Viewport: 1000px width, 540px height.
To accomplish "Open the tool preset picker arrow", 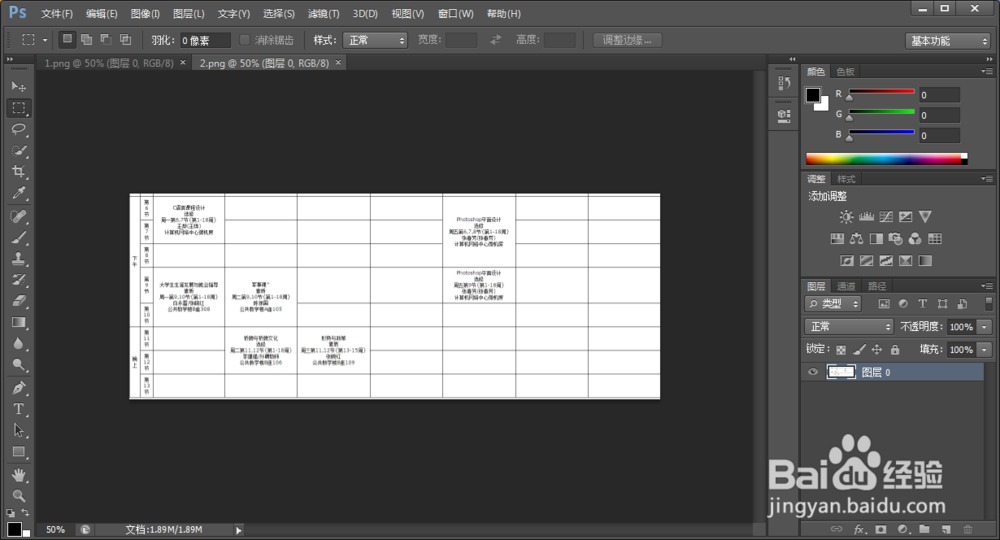I will tap(45, 40).
